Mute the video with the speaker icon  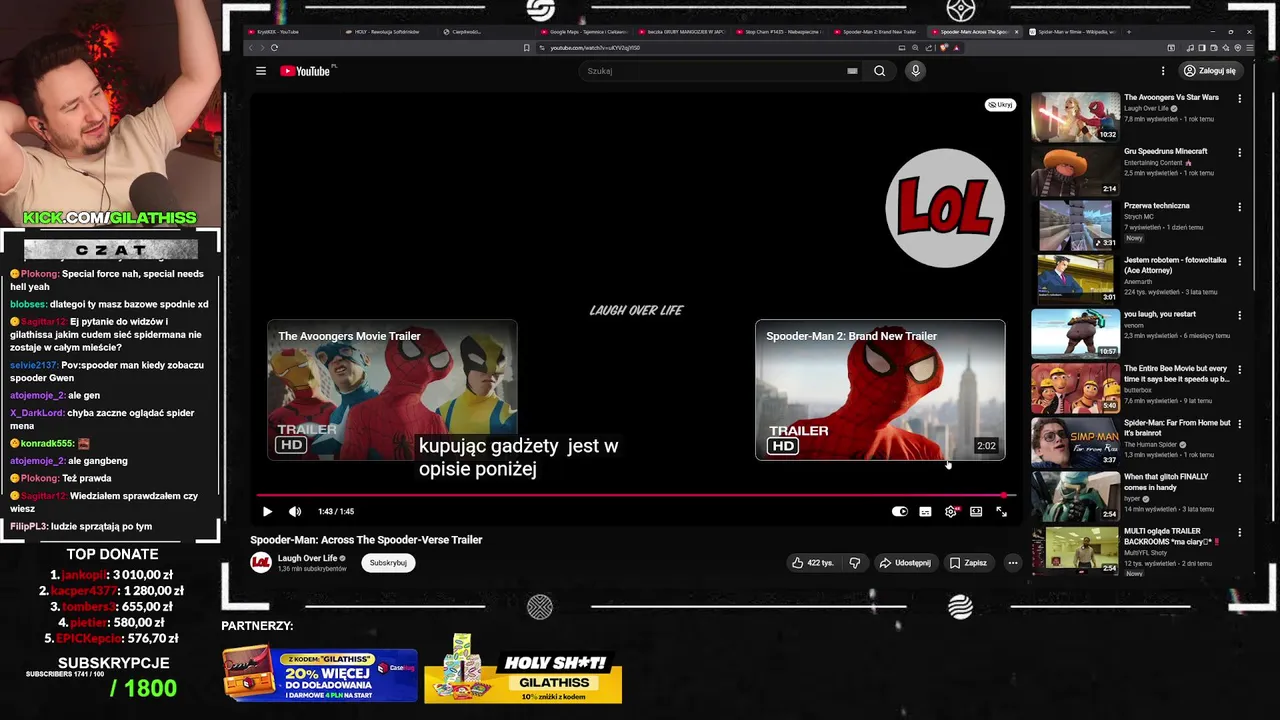(x=295, y=512)
